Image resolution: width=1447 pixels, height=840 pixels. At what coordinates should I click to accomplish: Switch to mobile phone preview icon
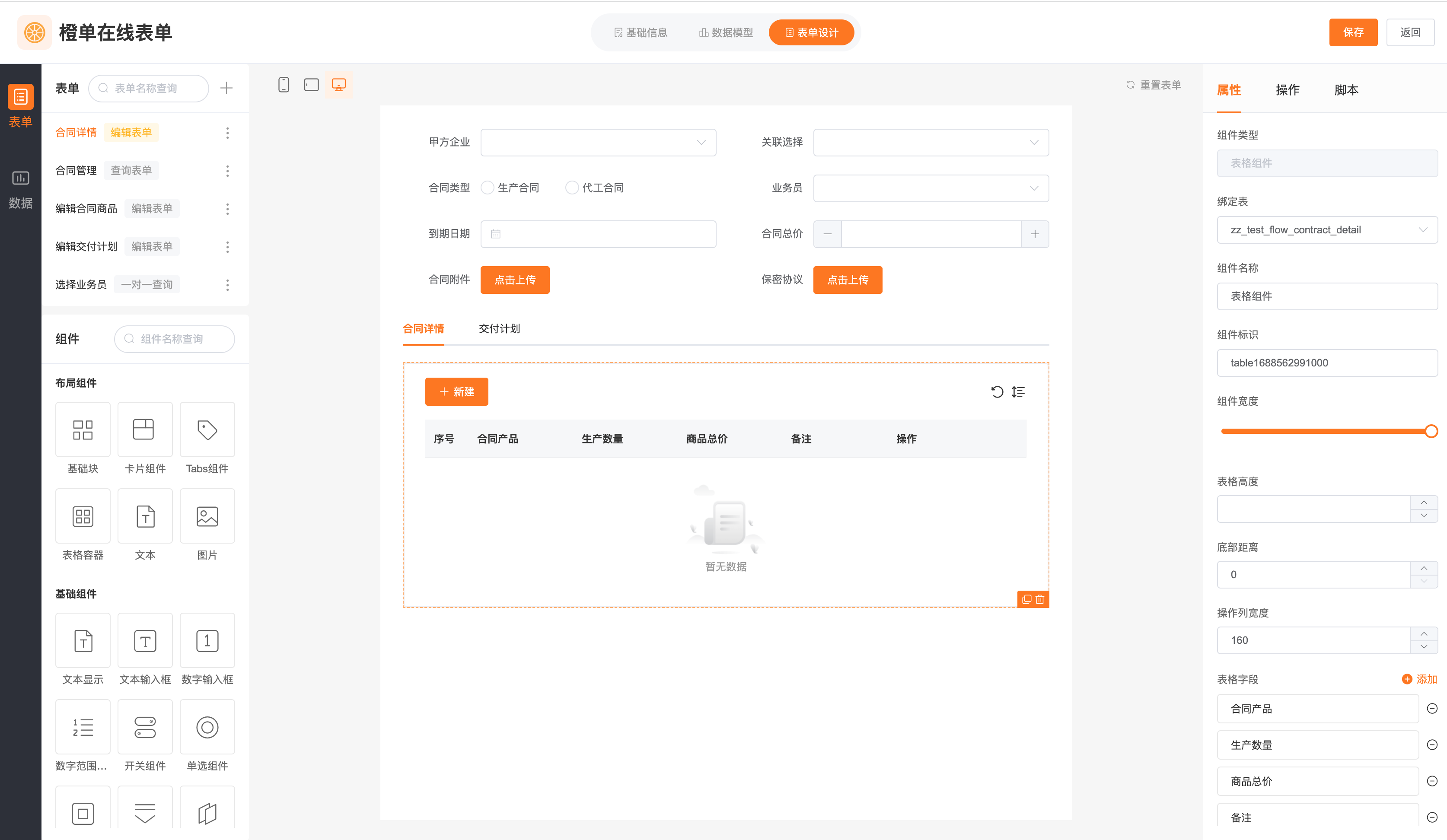pyautogui.click(x=284, y=85)
